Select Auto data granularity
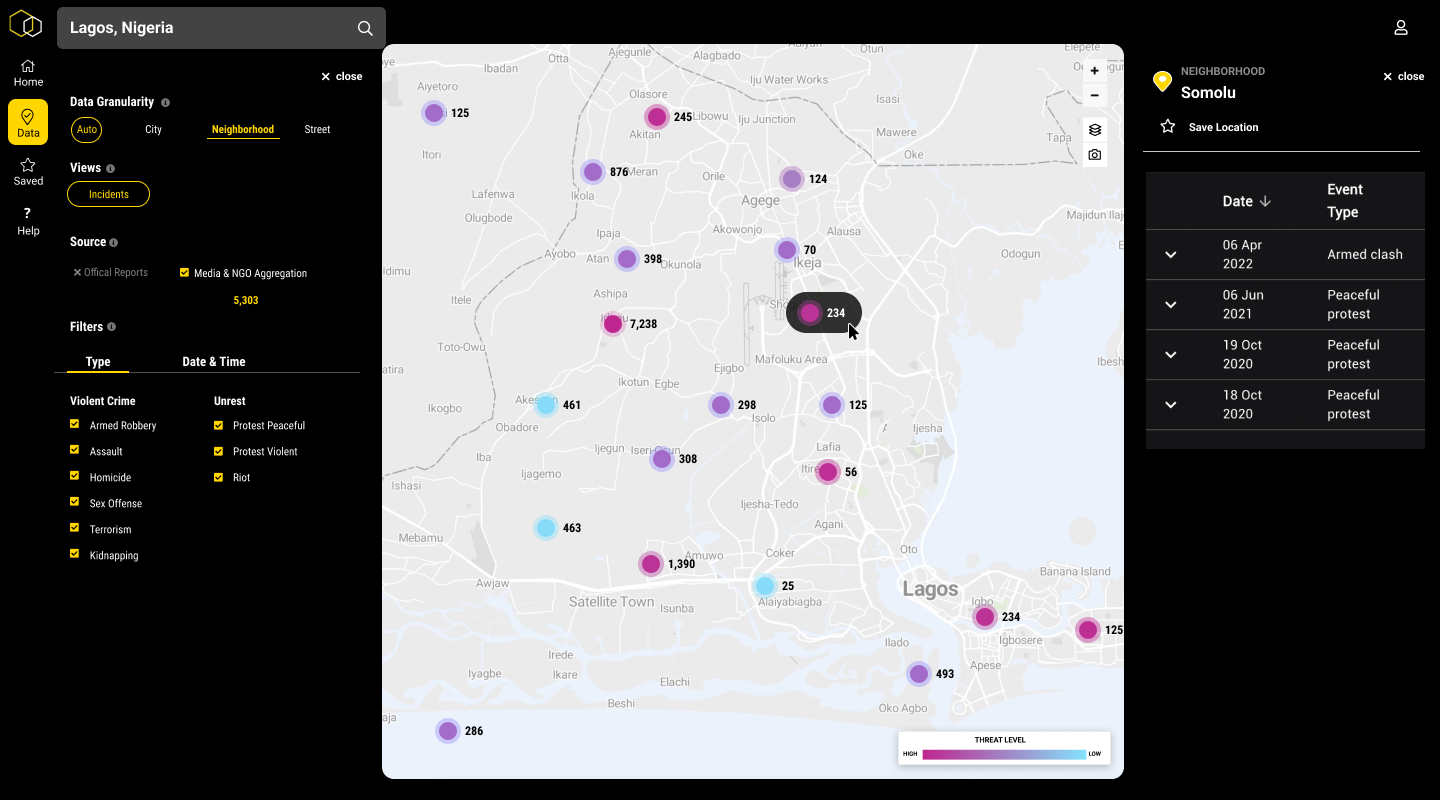The height and width of the screenshot is (800, 1440). 87,129
